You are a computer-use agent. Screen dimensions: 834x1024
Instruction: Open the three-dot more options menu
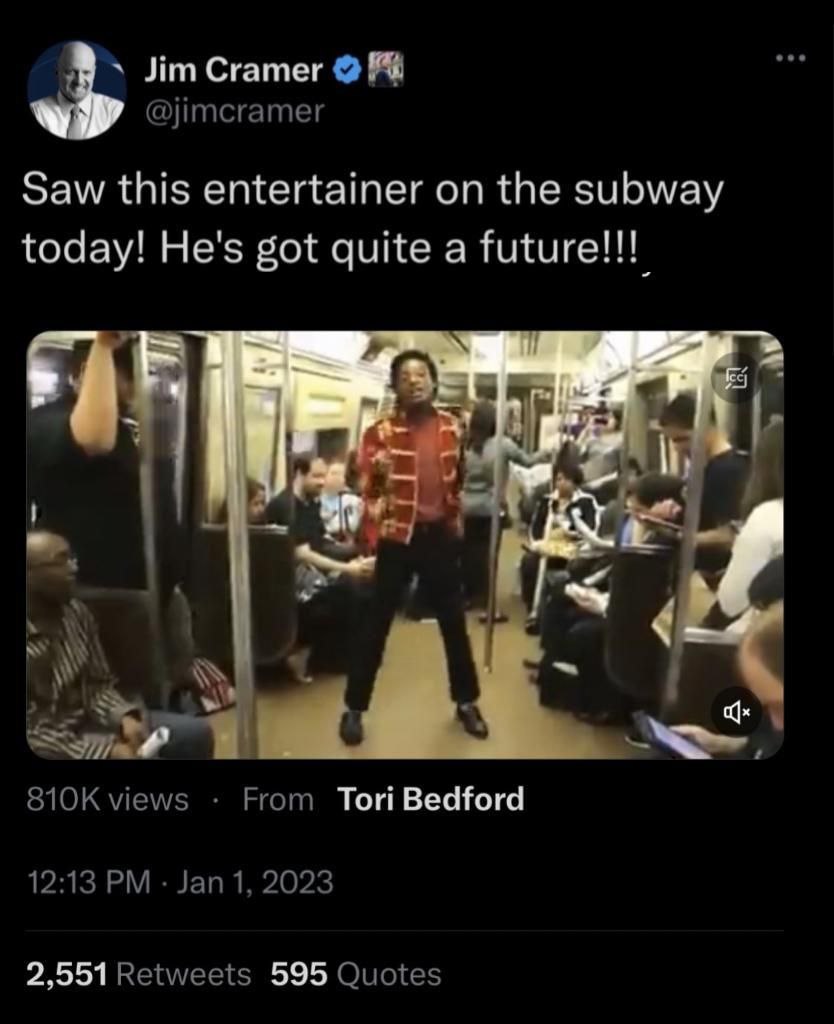[791, 58]
